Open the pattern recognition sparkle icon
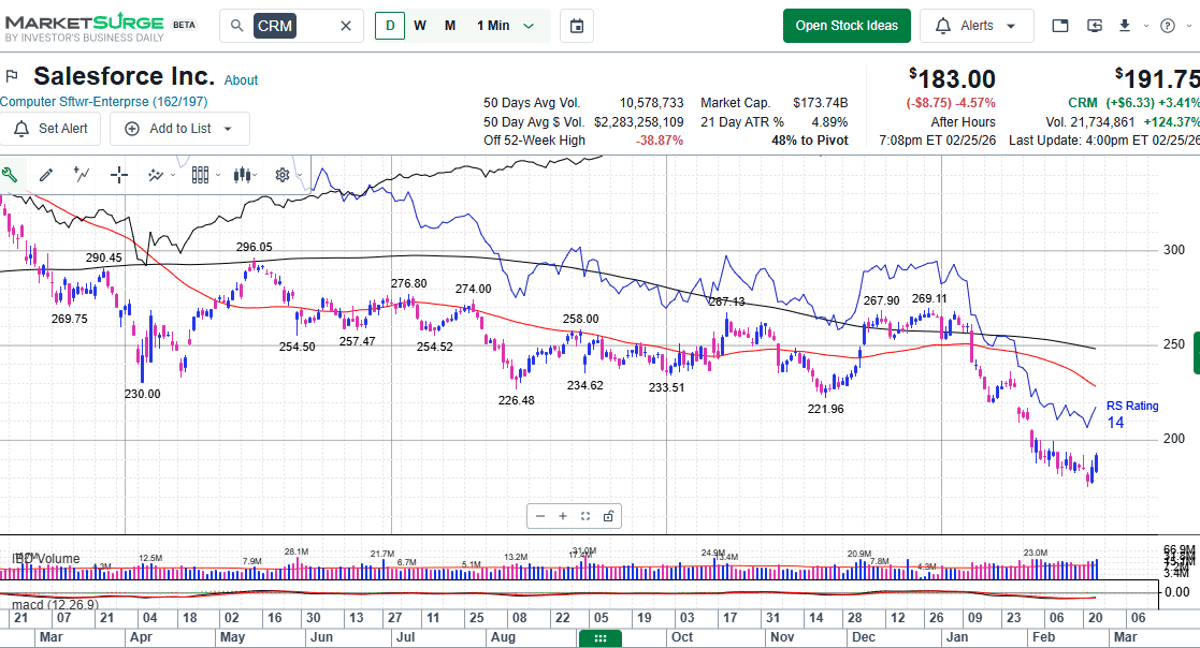1200x648 pixels. [x=153, y=174]
